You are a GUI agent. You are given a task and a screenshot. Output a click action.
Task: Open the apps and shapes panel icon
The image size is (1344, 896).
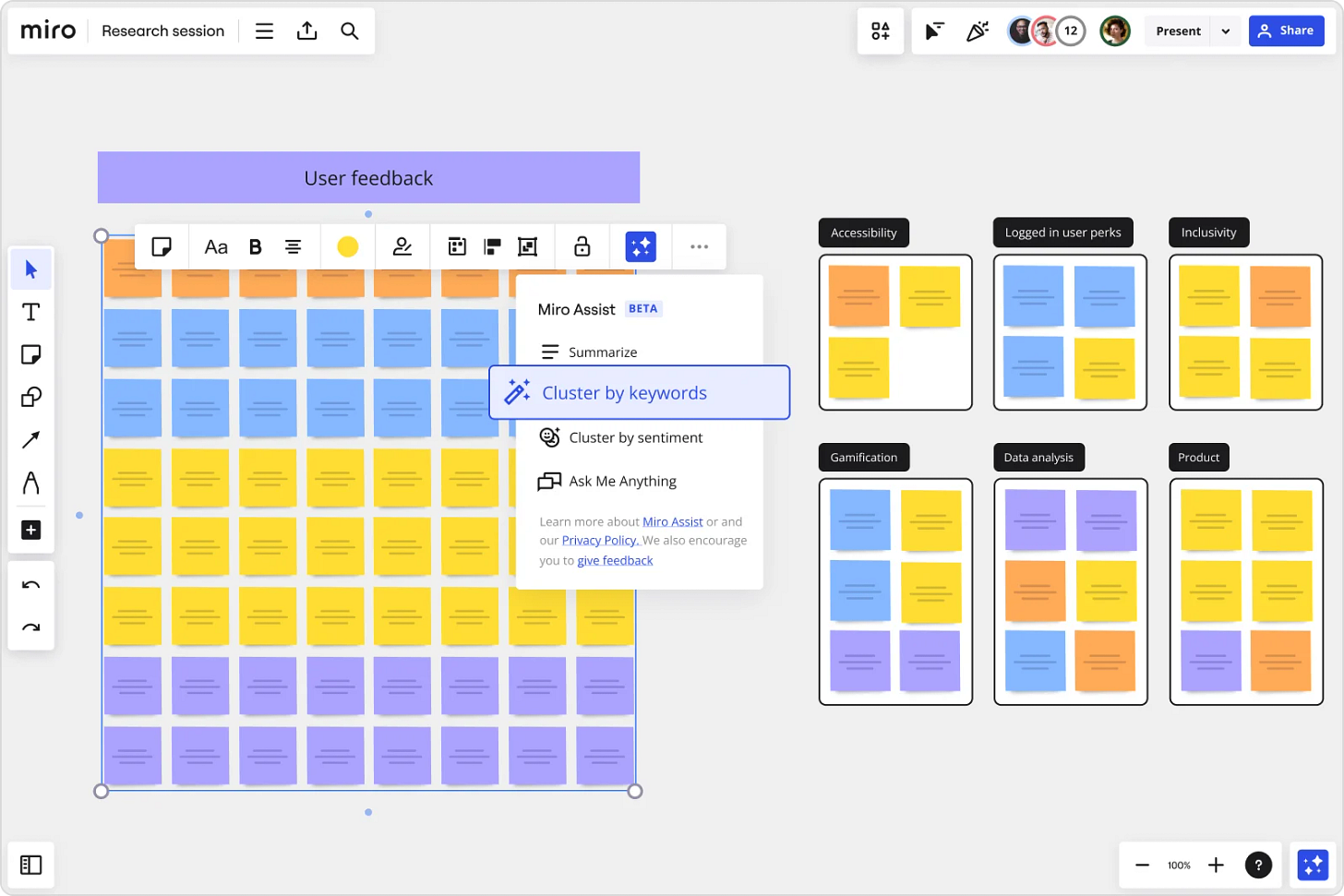[x=881, y=30]
